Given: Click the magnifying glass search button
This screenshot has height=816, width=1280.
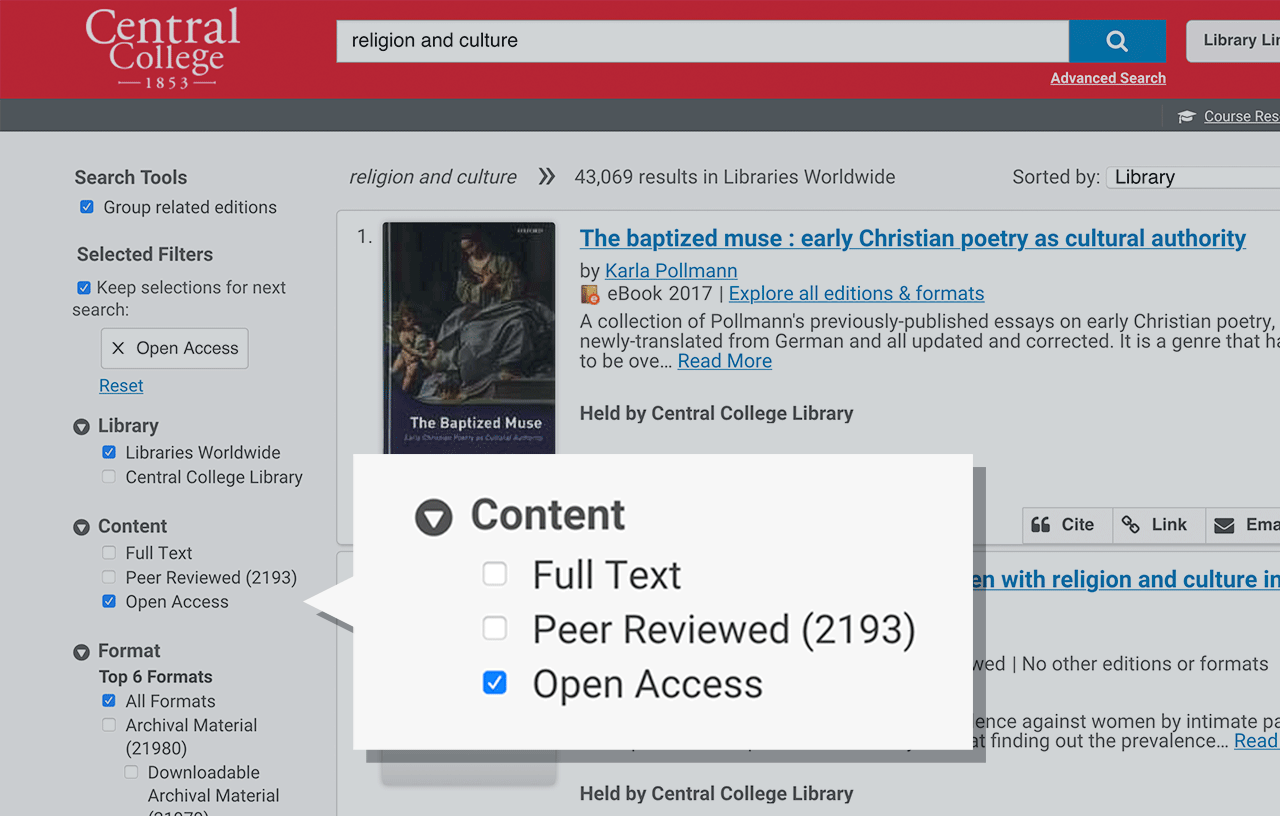Looking at the screenshot, I should pyautogui.click(x=1116, y=41).
